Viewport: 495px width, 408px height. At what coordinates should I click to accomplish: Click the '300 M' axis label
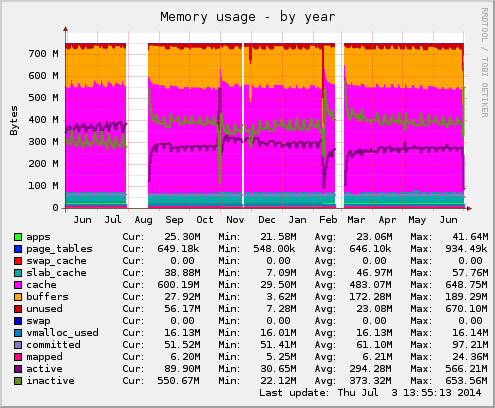coord(43,142)
